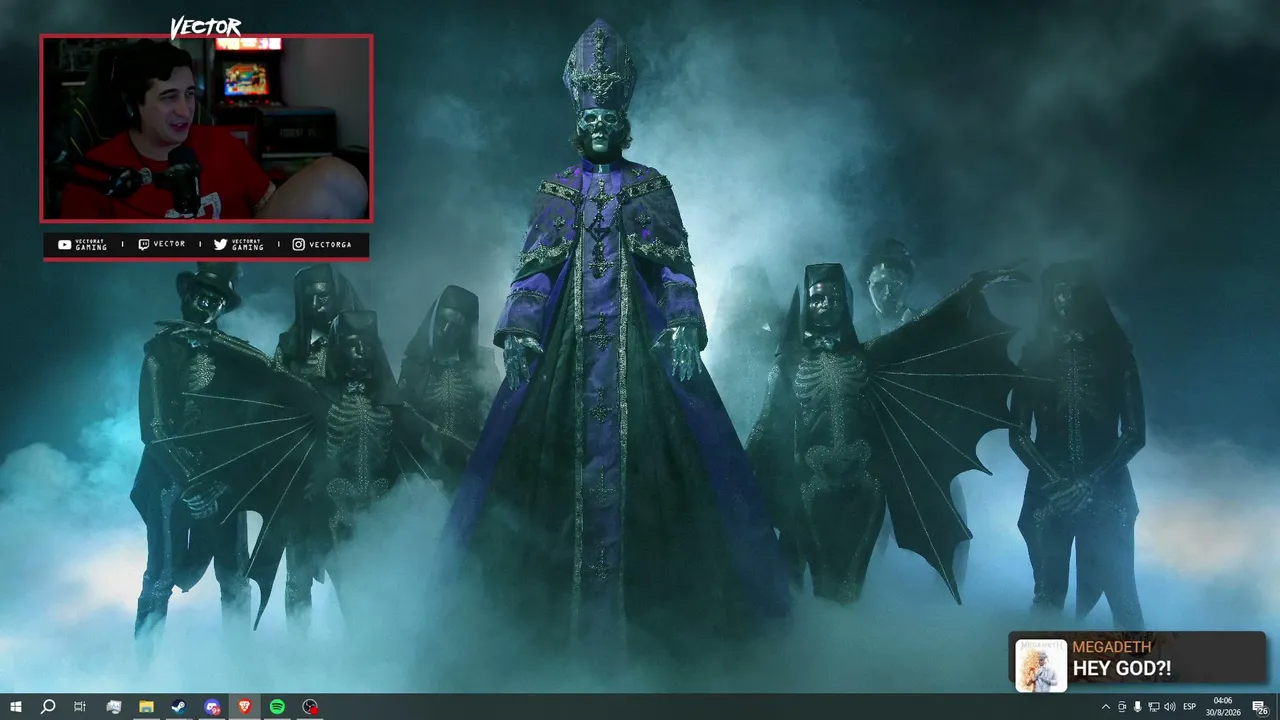Click the Twitch VECTOR label

coord(163,244)
